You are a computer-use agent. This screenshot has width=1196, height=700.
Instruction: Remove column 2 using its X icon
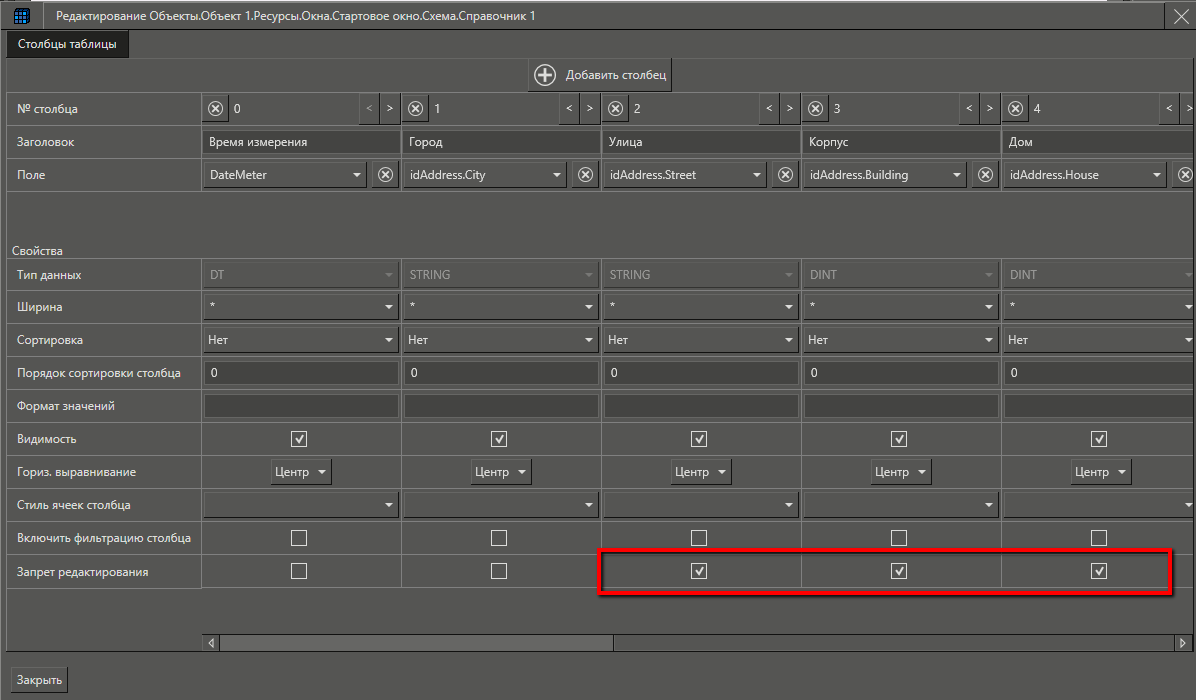[x=616, y=109]
